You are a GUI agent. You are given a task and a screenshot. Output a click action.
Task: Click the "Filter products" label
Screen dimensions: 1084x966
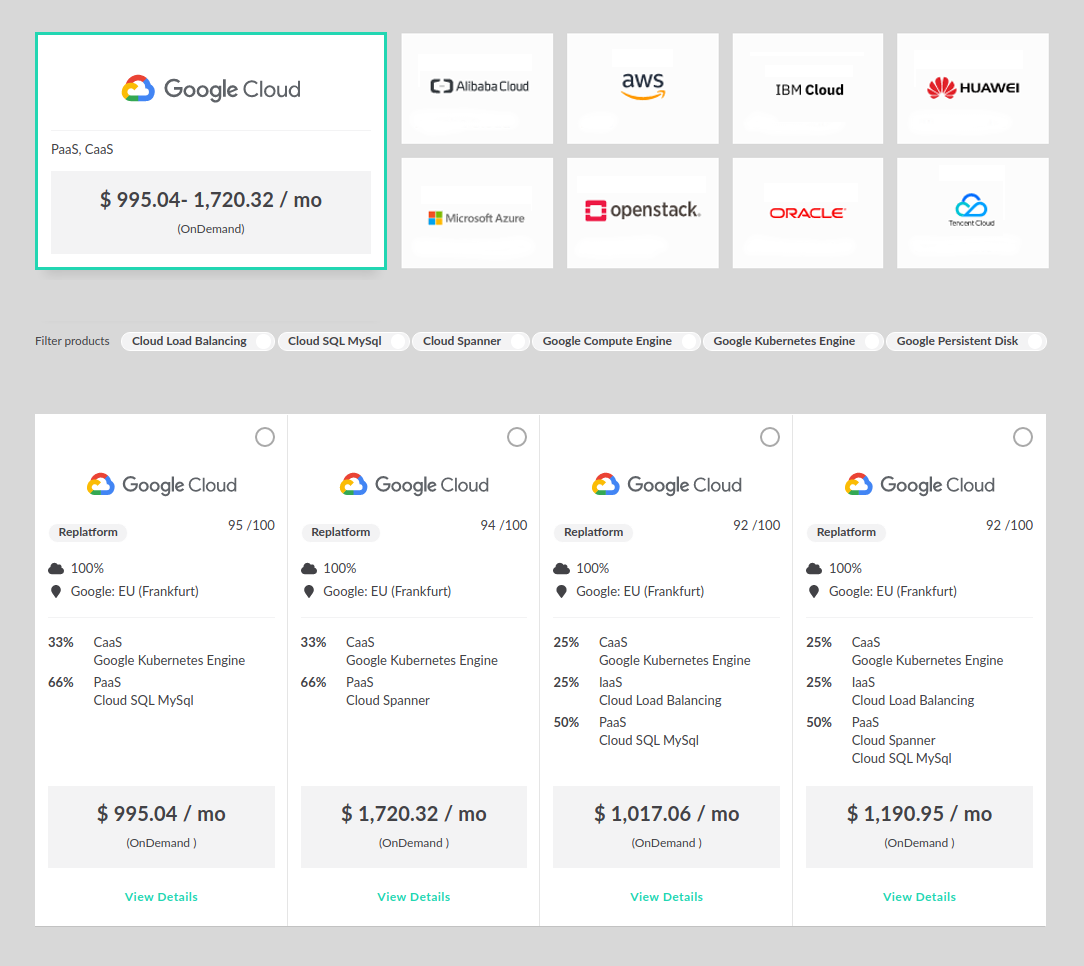73,341
